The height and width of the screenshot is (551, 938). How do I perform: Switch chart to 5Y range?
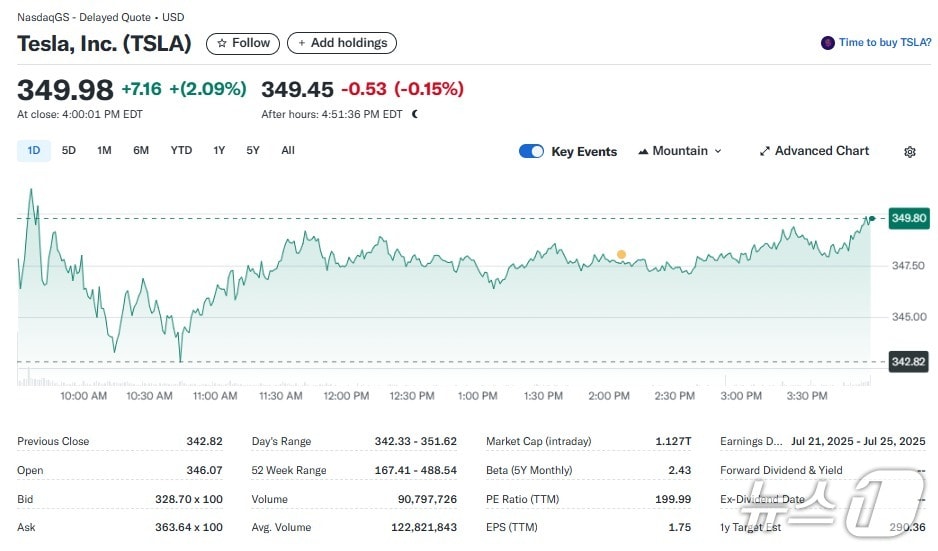(x=253, y=151)
